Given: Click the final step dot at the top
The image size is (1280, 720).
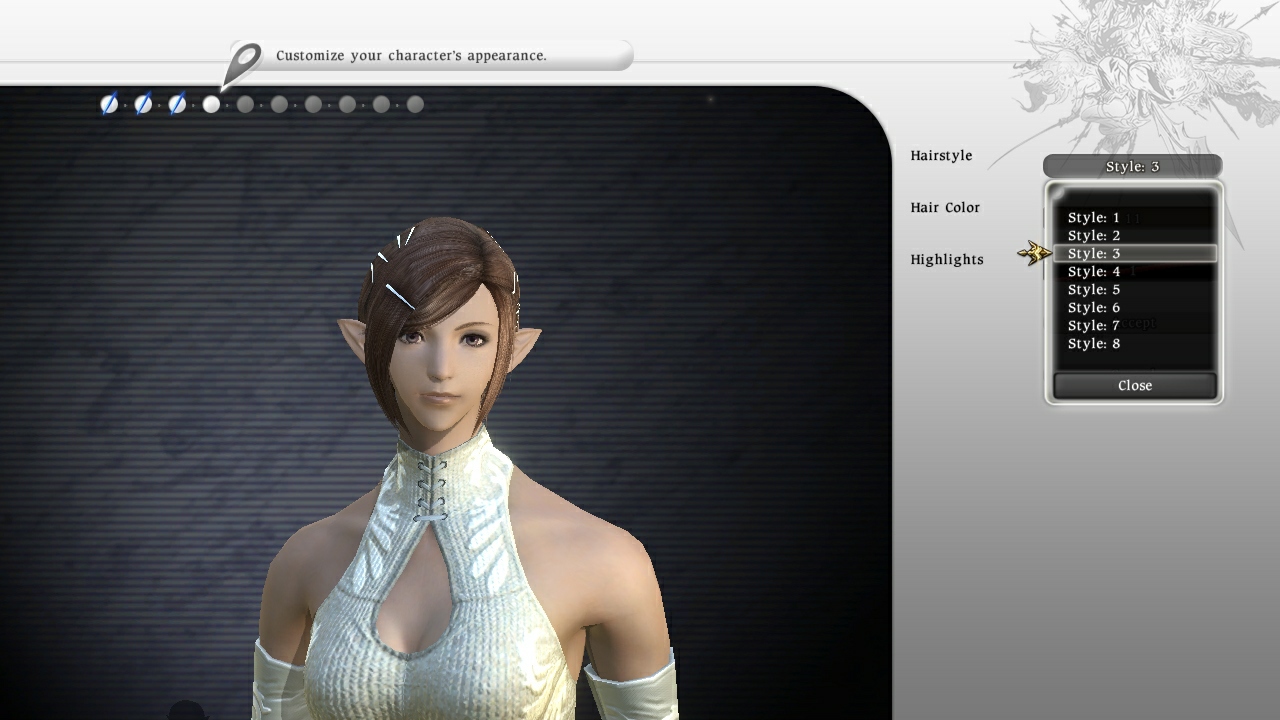Looking at the screenshot, I should 415,104.
